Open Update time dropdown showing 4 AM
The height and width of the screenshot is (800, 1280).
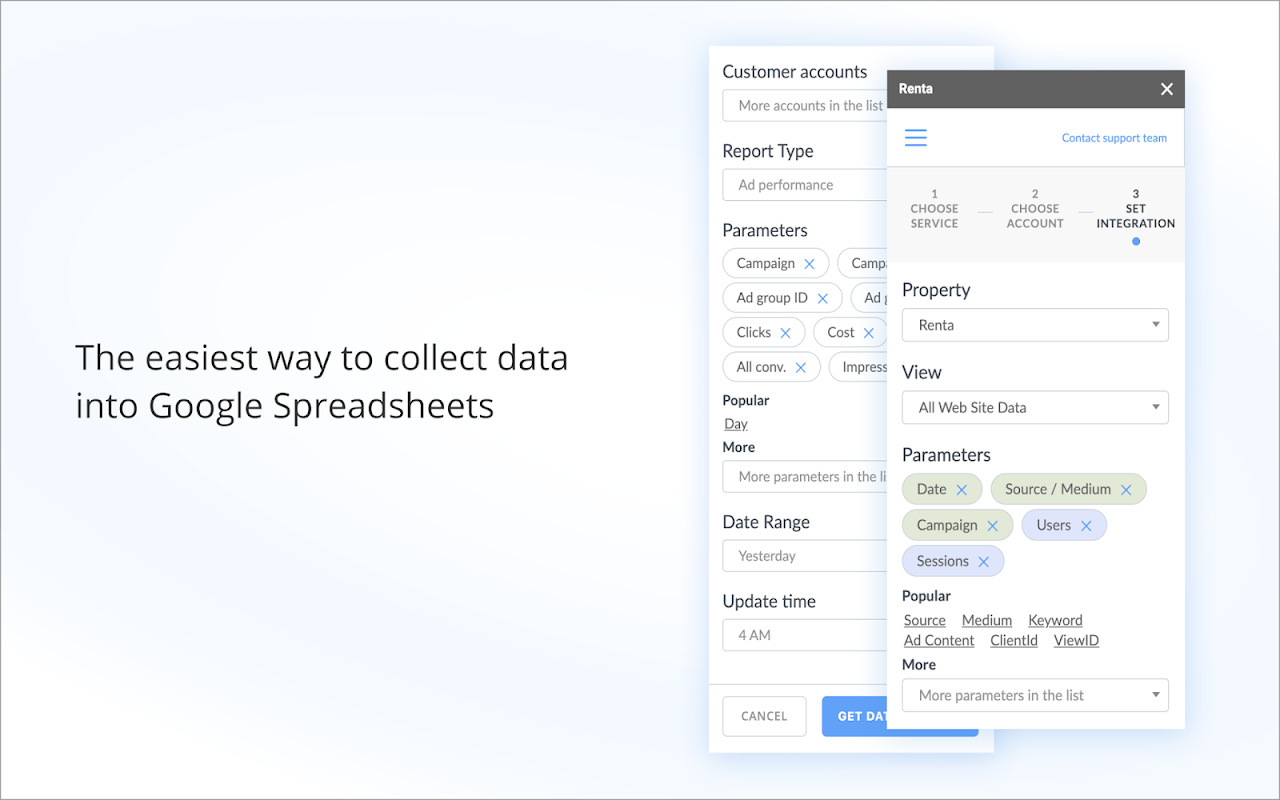[805, 635]
